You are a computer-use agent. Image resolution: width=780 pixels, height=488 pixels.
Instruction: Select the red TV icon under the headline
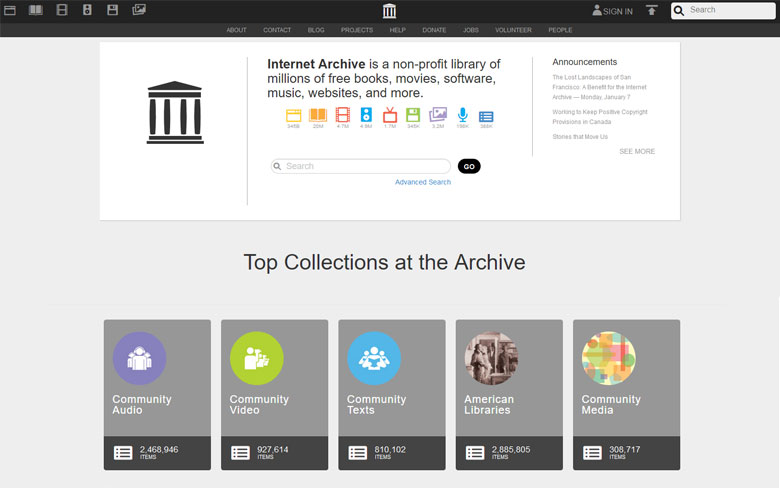pos(390,115)
